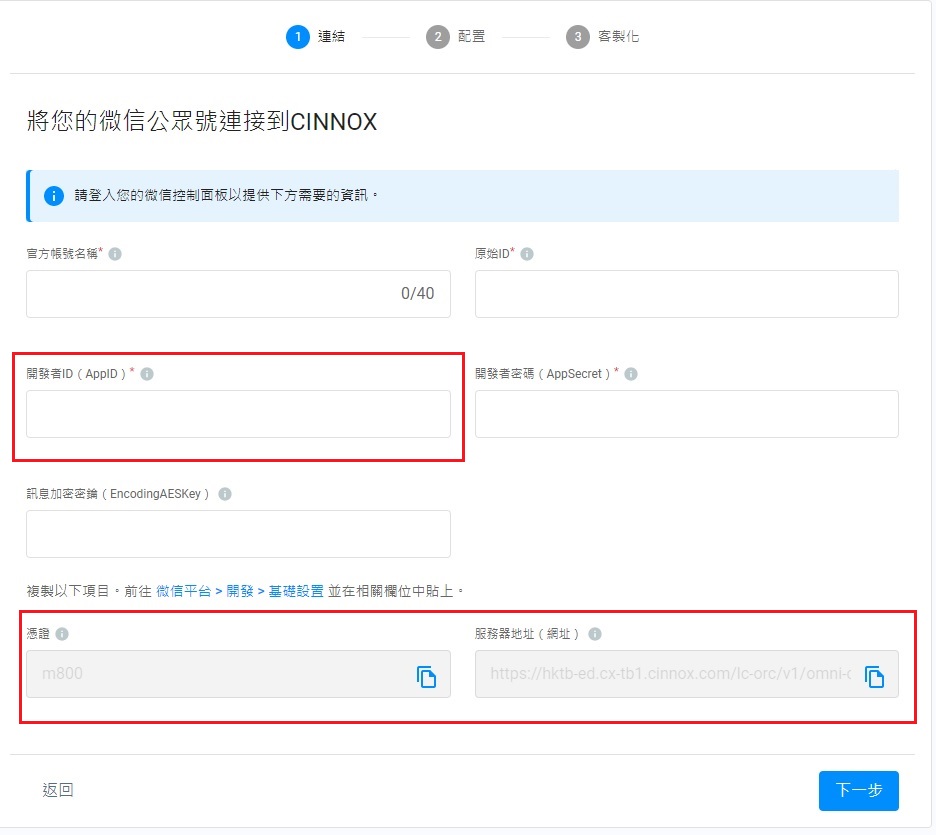Copy the m800 token value
Screen dimensions: 936x835
426,677
